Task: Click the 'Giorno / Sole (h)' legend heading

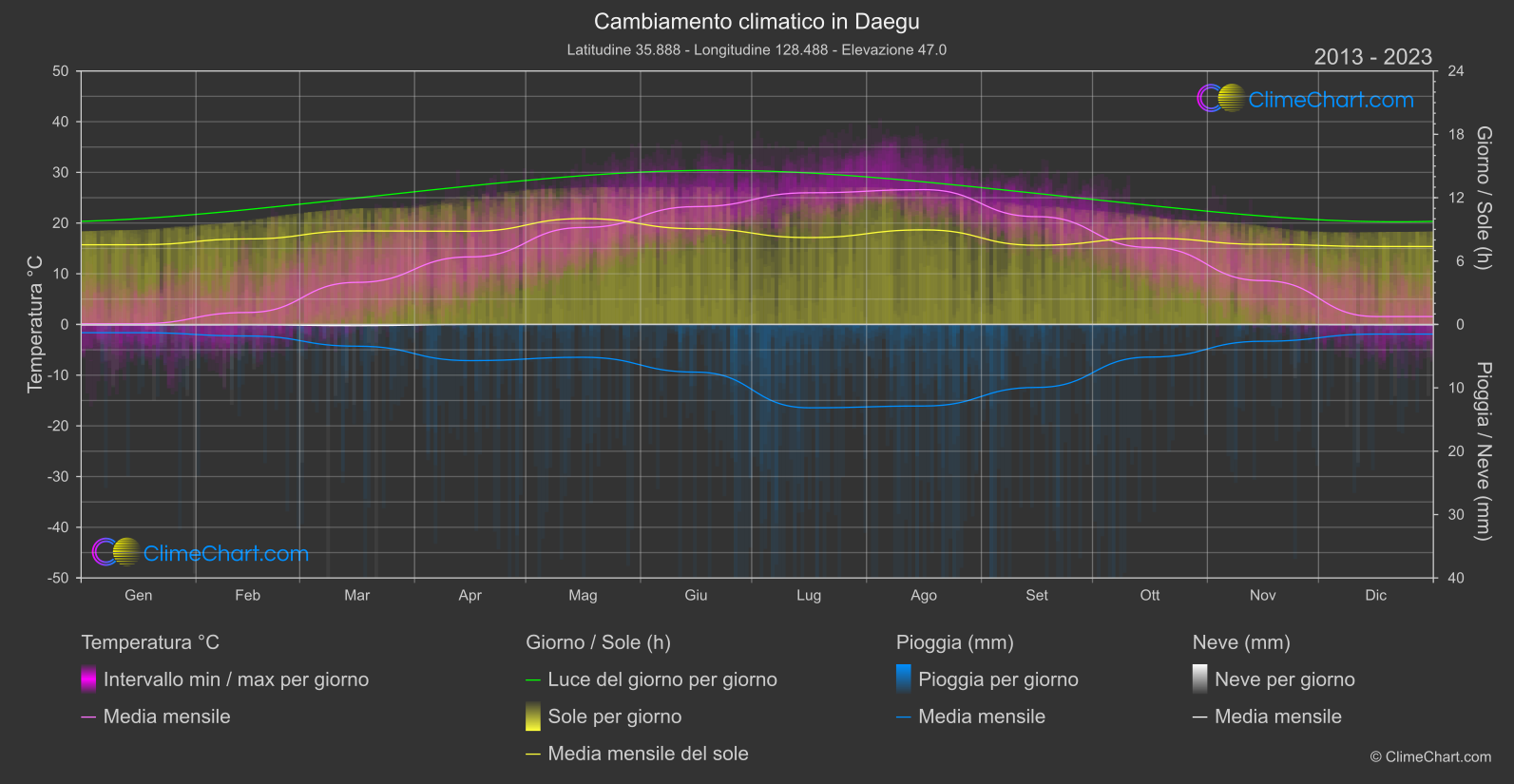Action: pyautogui.click(x=599, y=642)
